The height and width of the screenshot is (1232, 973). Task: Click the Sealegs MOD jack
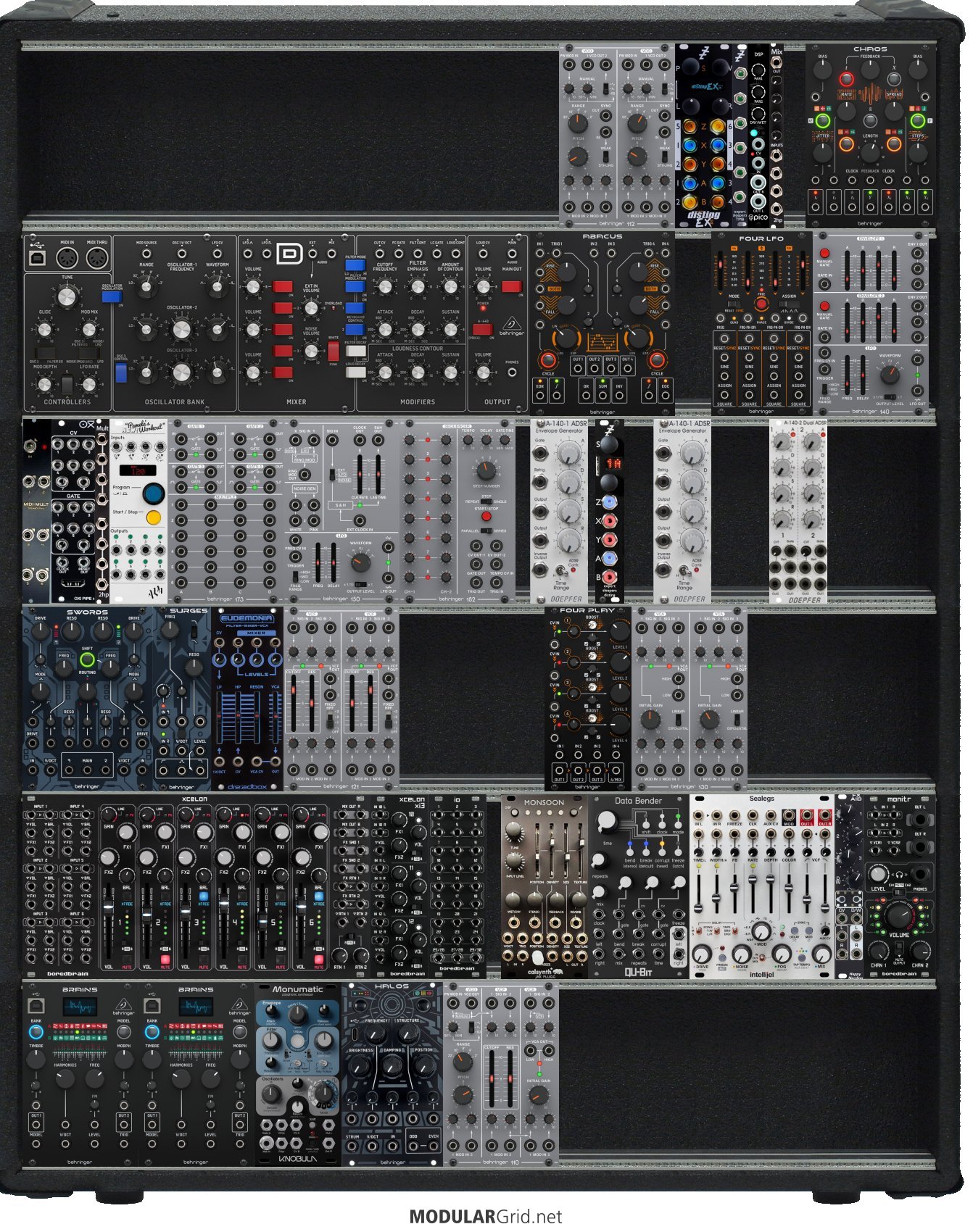click(788, 815)
